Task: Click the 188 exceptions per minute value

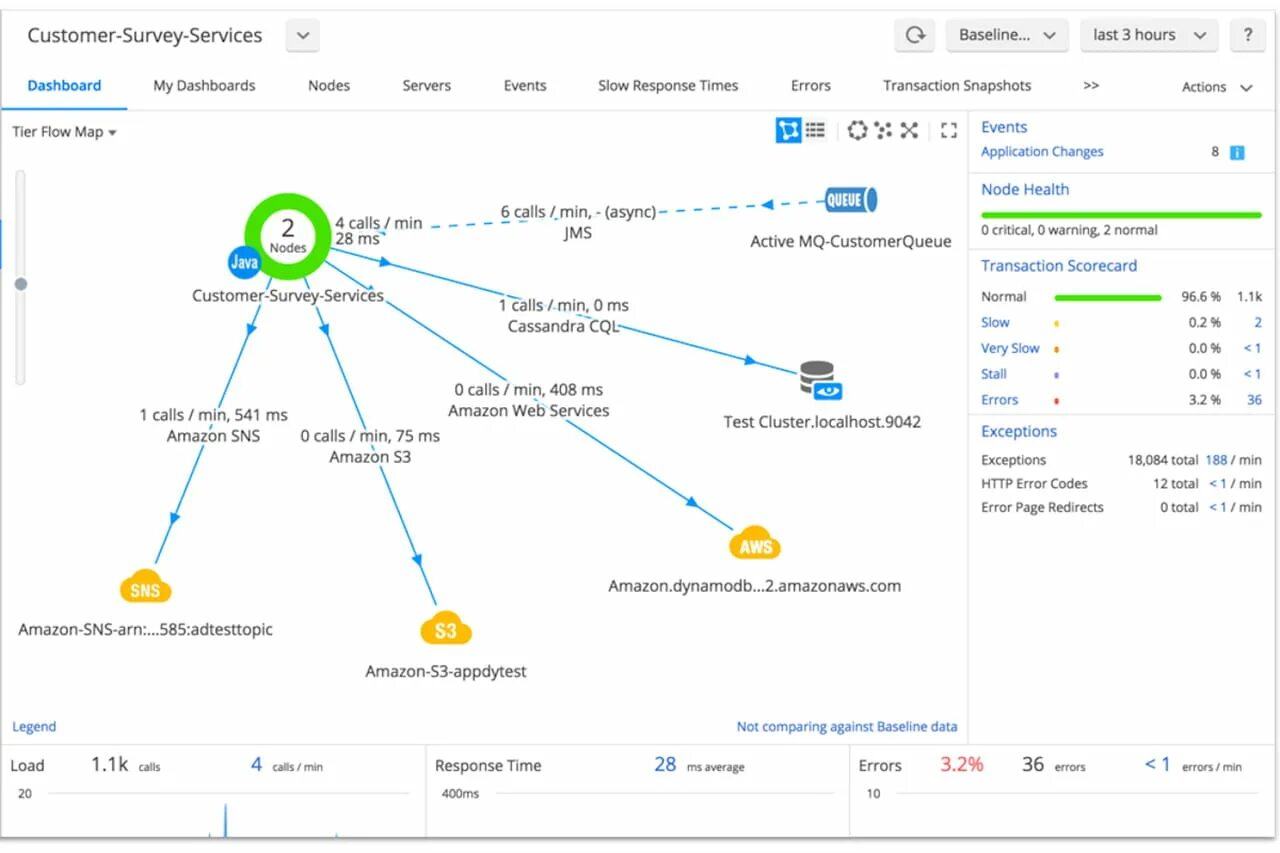Action: (1216, 460)
